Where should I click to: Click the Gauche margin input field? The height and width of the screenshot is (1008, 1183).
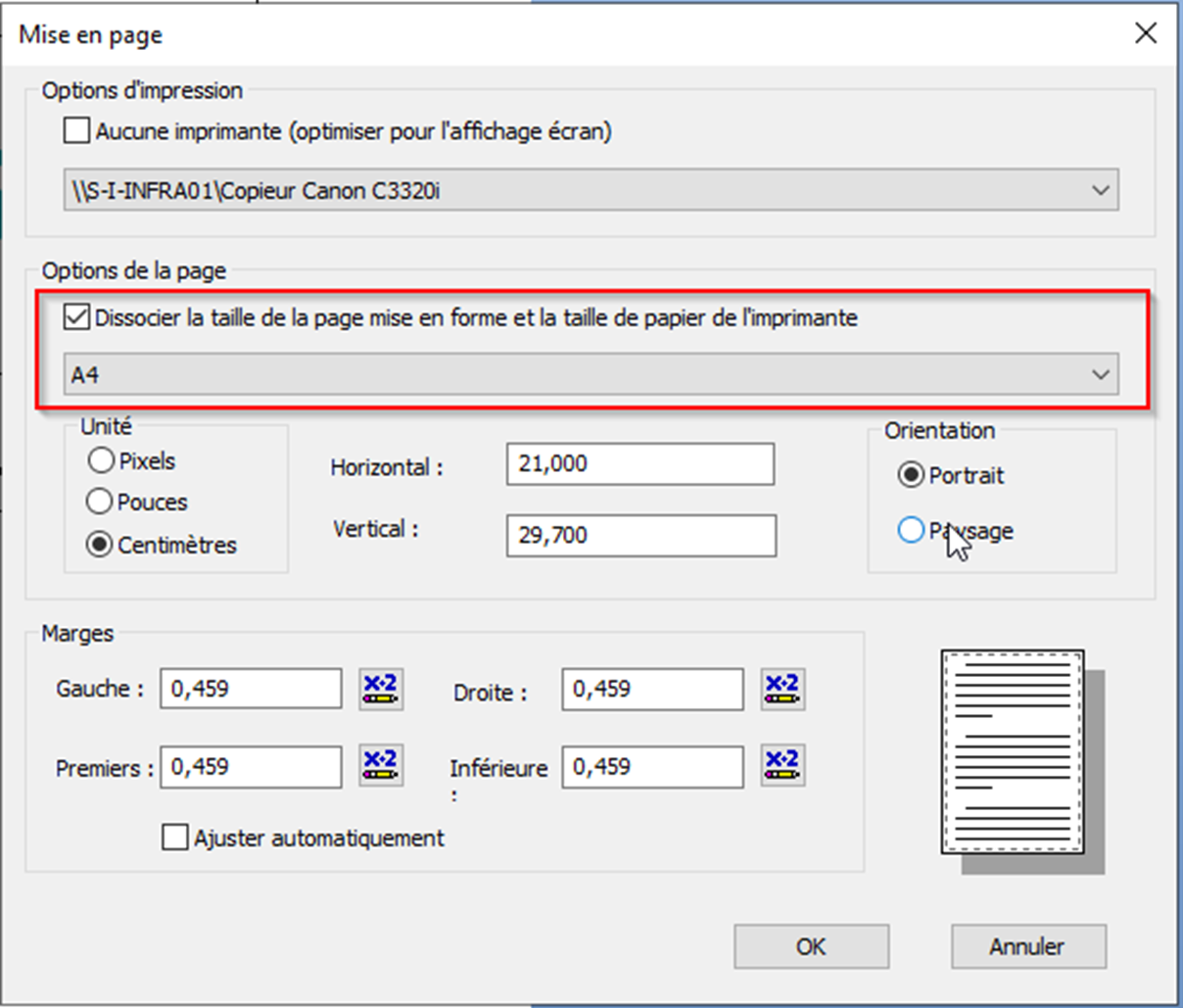coord(251,689)
